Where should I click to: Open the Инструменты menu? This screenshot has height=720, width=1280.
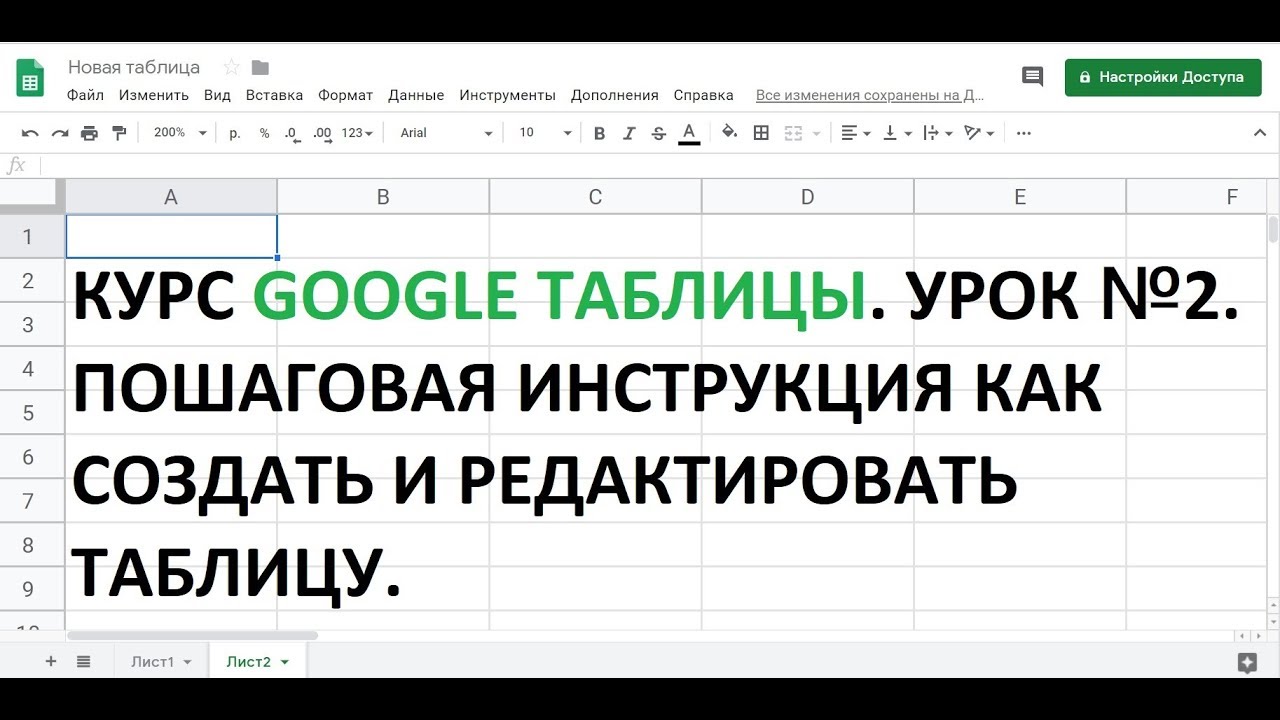tap(507, 95)
